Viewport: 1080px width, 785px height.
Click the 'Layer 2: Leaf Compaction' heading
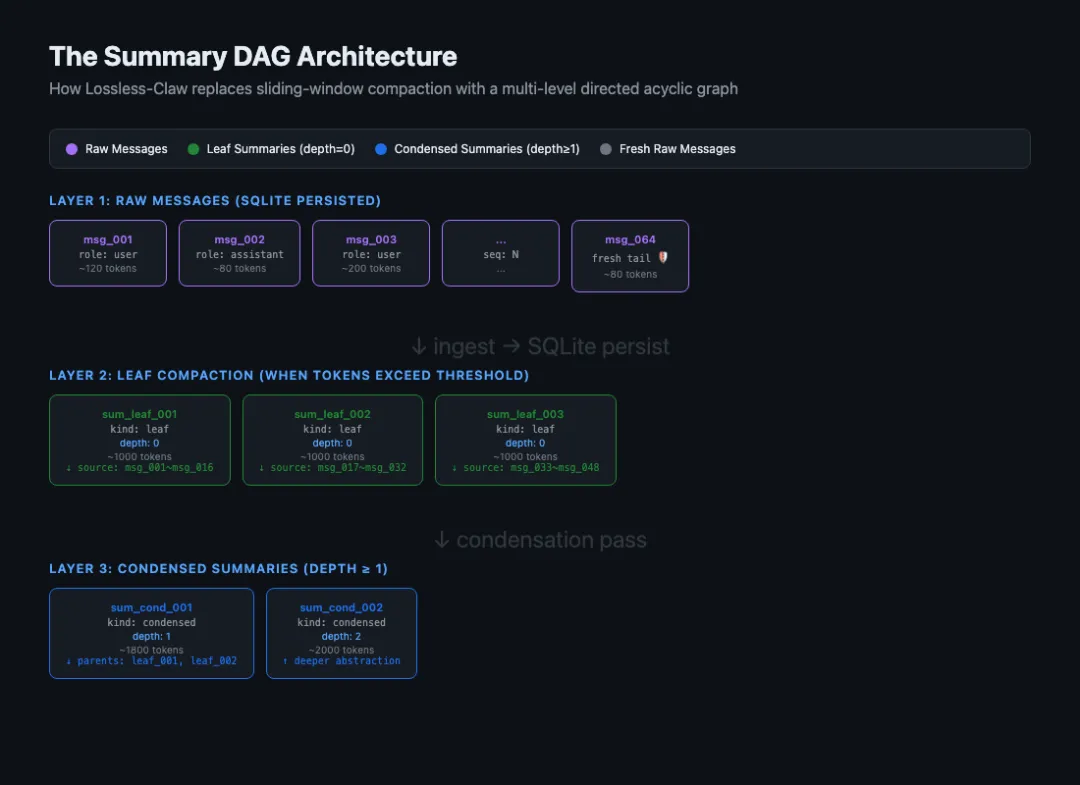click(289, 375)
